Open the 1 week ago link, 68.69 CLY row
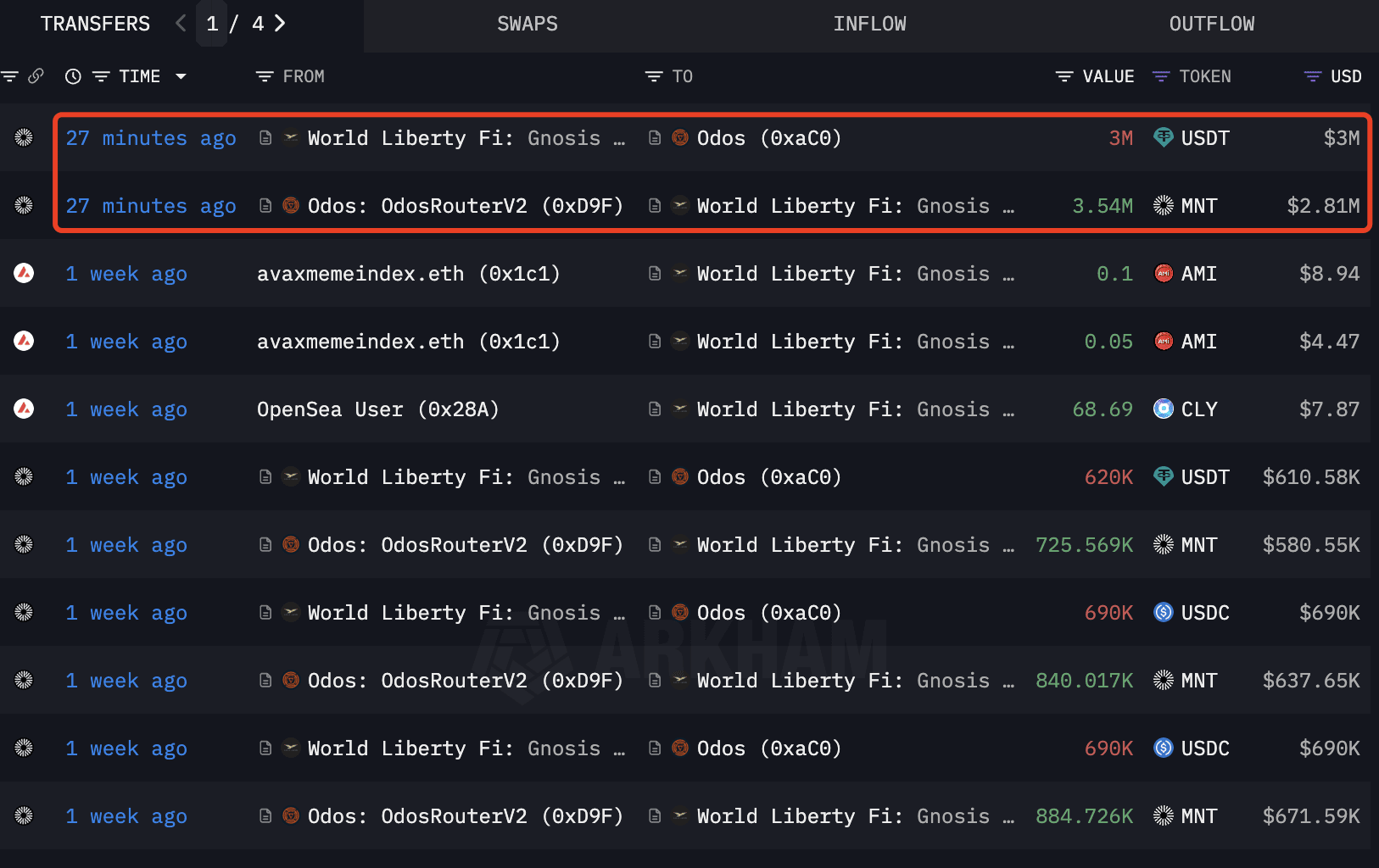The height and width of the screenshot is (868, 1379). (126, 409)
